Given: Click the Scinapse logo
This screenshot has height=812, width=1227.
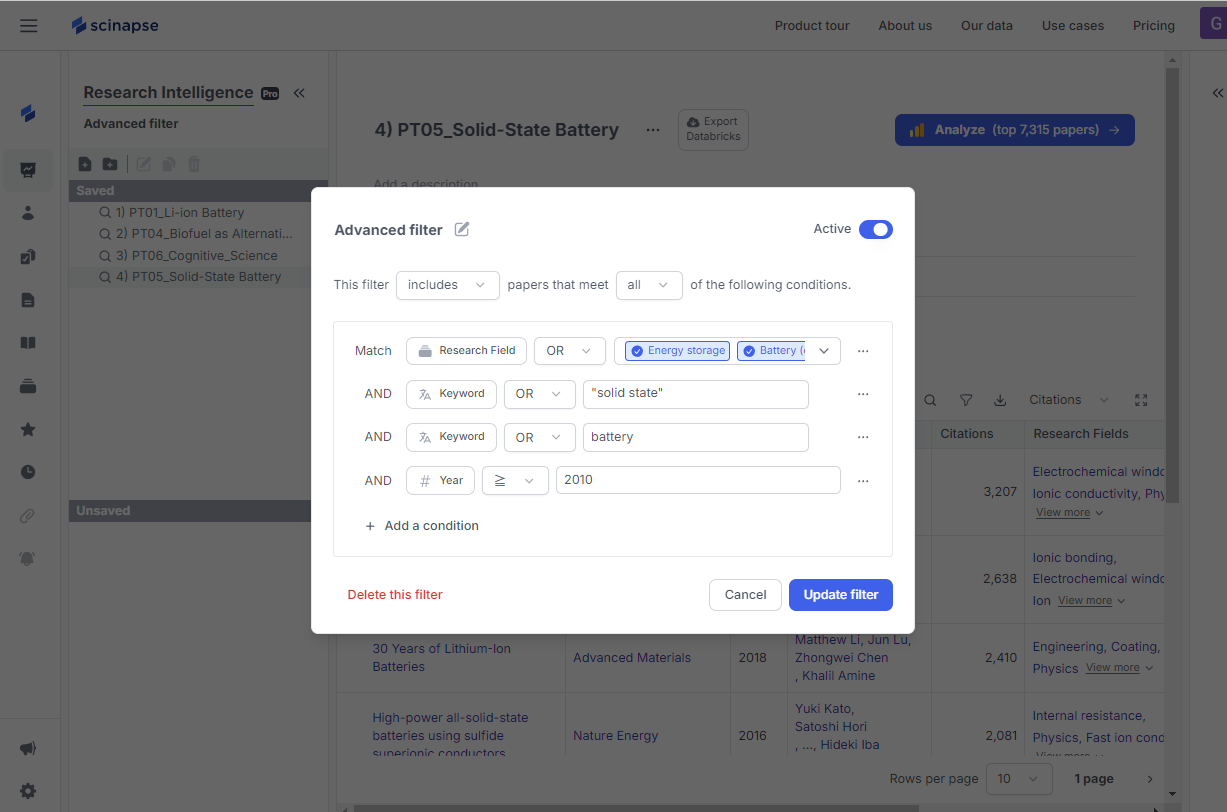Looking at the screenshot, I should pos(115,25).
